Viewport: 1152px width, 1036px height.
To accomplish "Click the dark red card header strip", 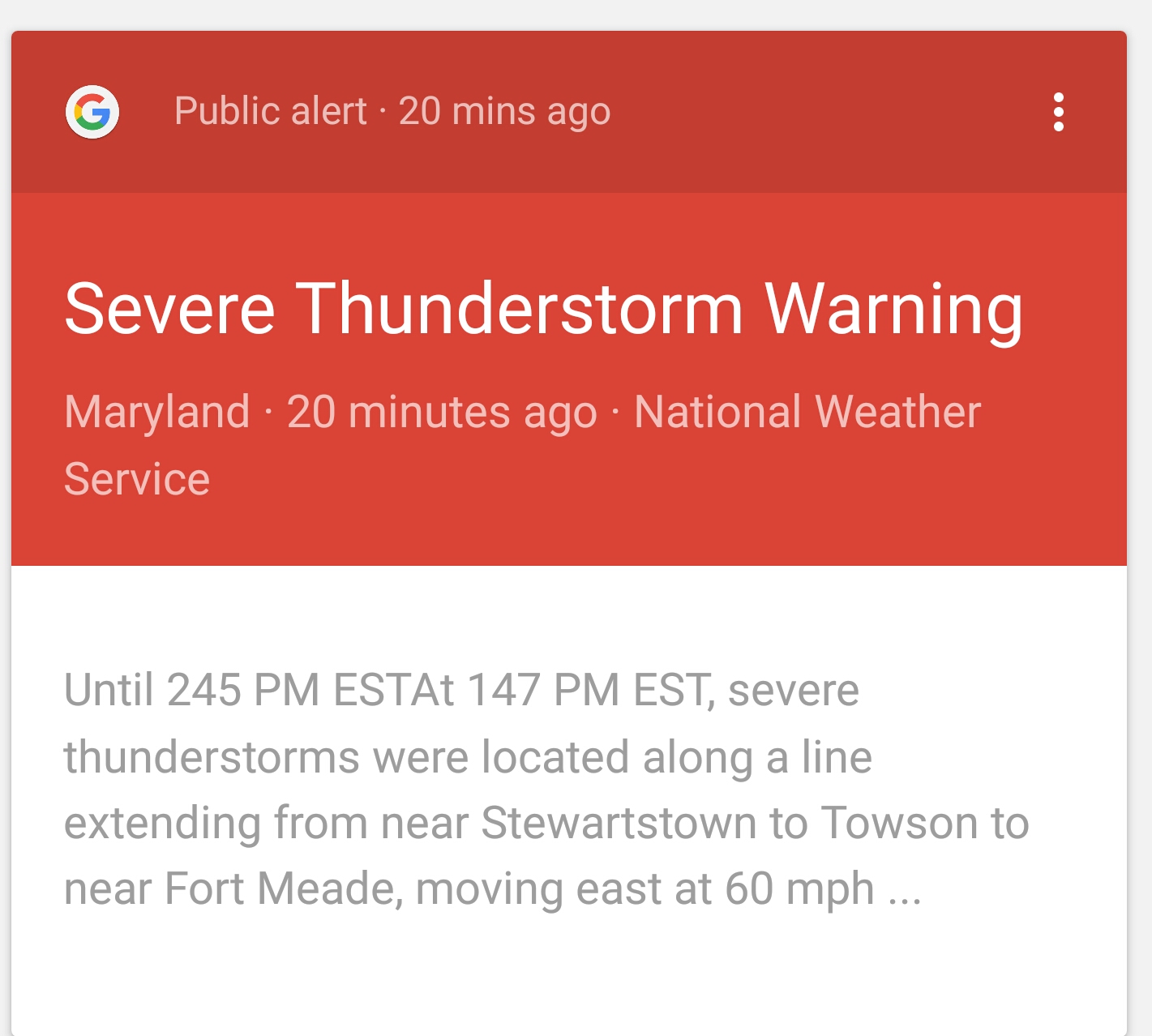I will click(569, 112).
